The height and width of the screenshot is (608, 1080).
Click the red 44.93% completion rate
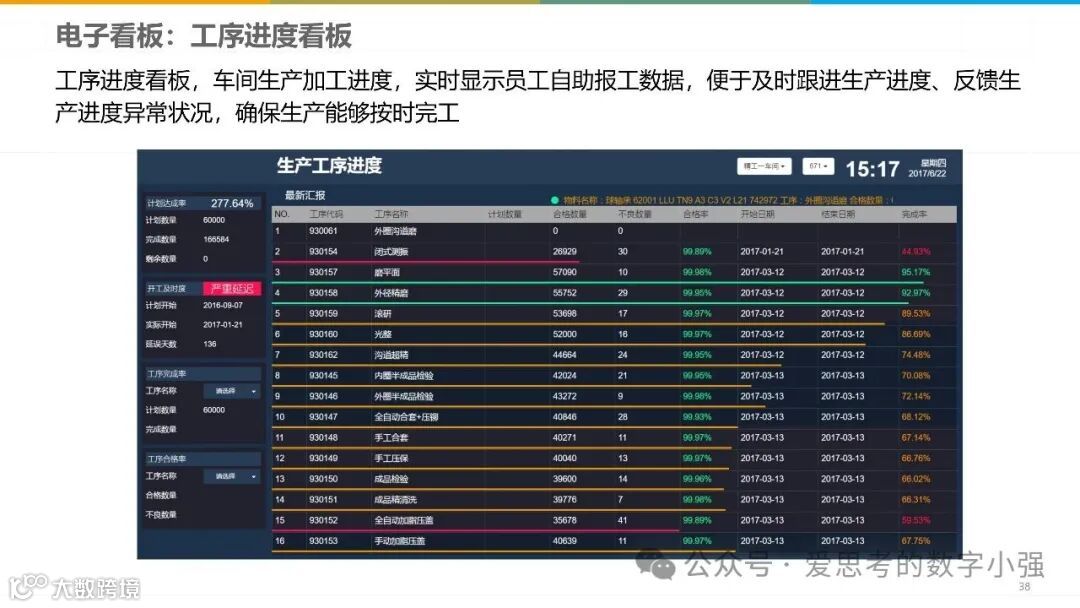pyautogui.click(x=916, y=252)
